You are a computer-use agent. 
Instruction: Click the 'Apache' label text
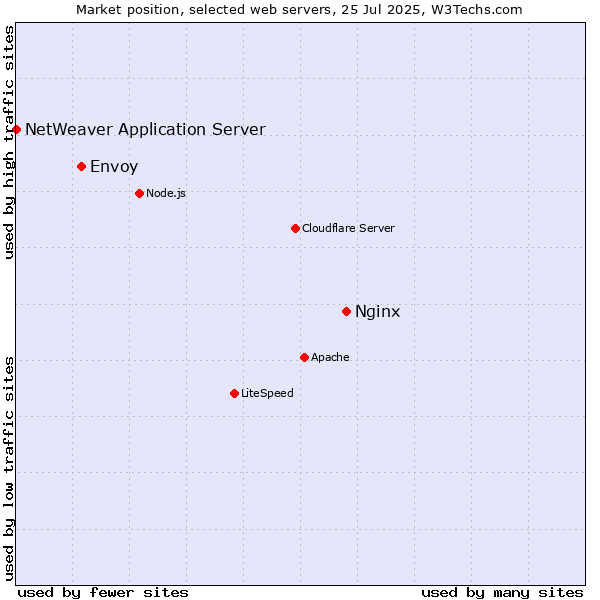(330, 357)
